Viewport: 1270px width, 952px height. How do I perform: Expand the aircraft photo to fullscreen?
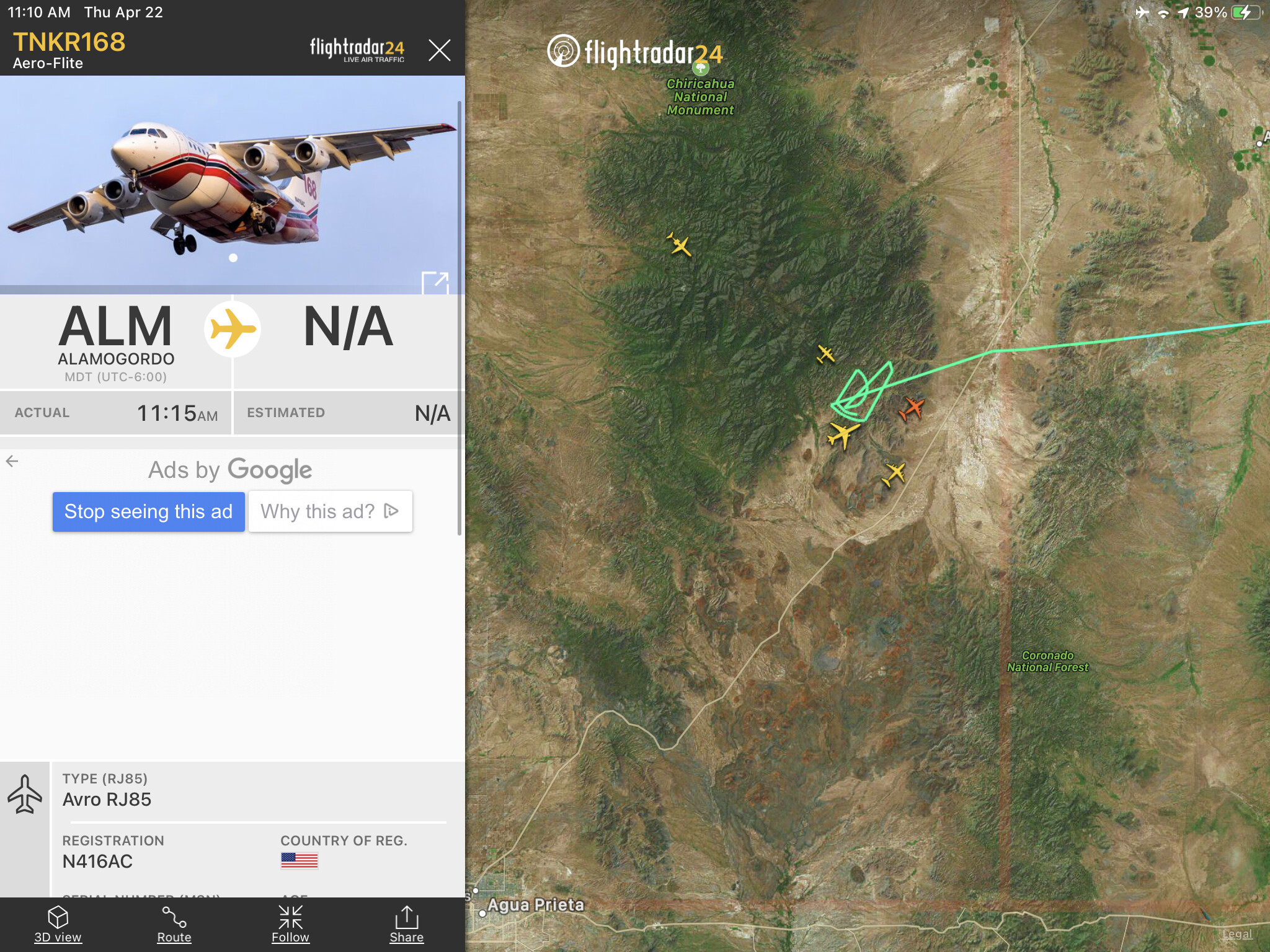(x=435, y=283)
